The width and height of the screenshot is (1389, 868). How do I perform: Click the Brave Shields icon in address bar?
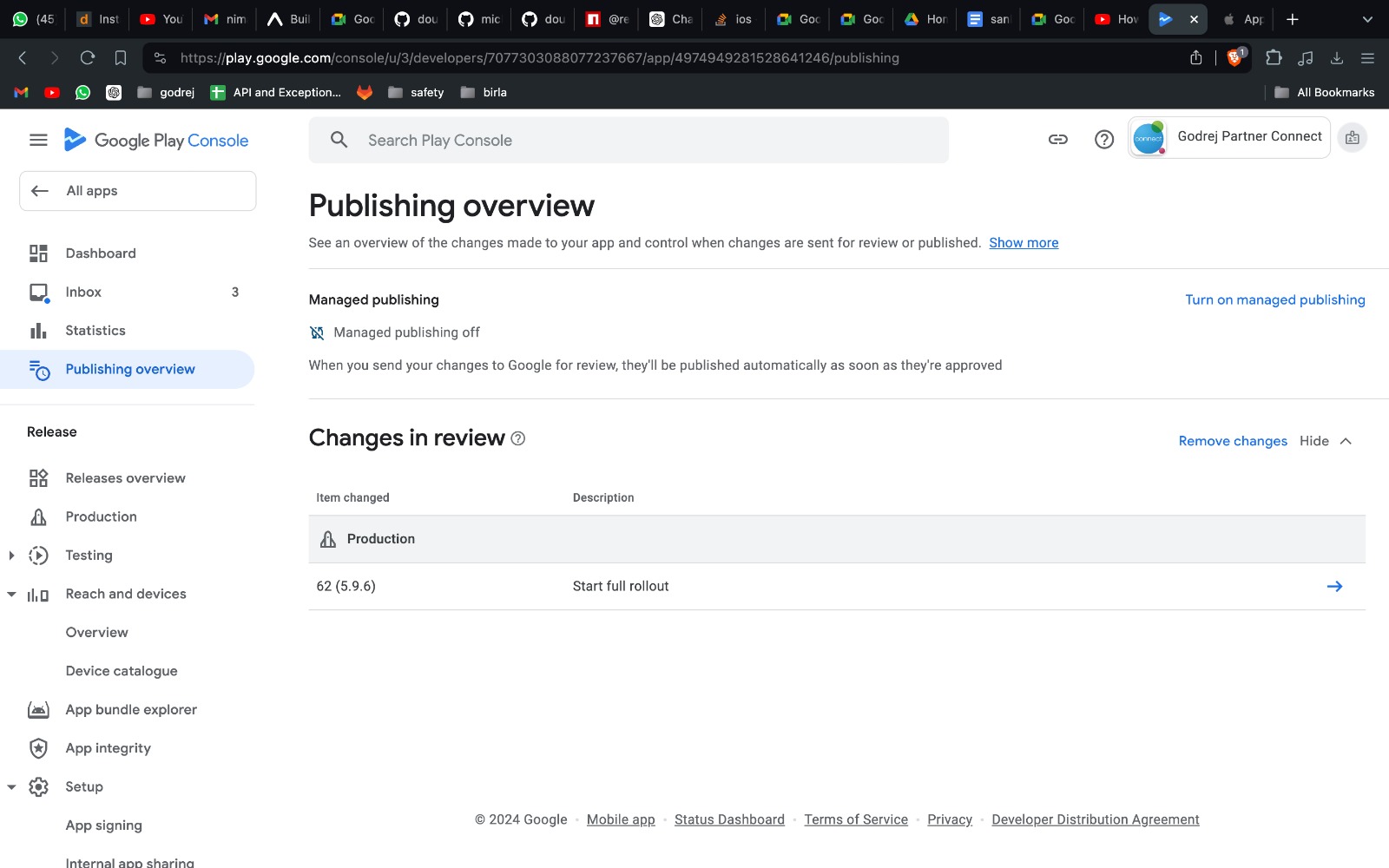point(1234,58)
